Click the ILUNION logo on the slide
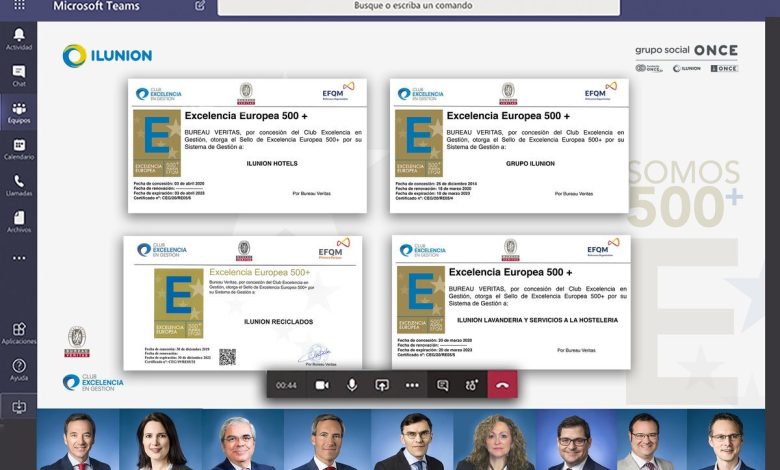The width and height of the screenshot is (780, 470). (107, 55)
